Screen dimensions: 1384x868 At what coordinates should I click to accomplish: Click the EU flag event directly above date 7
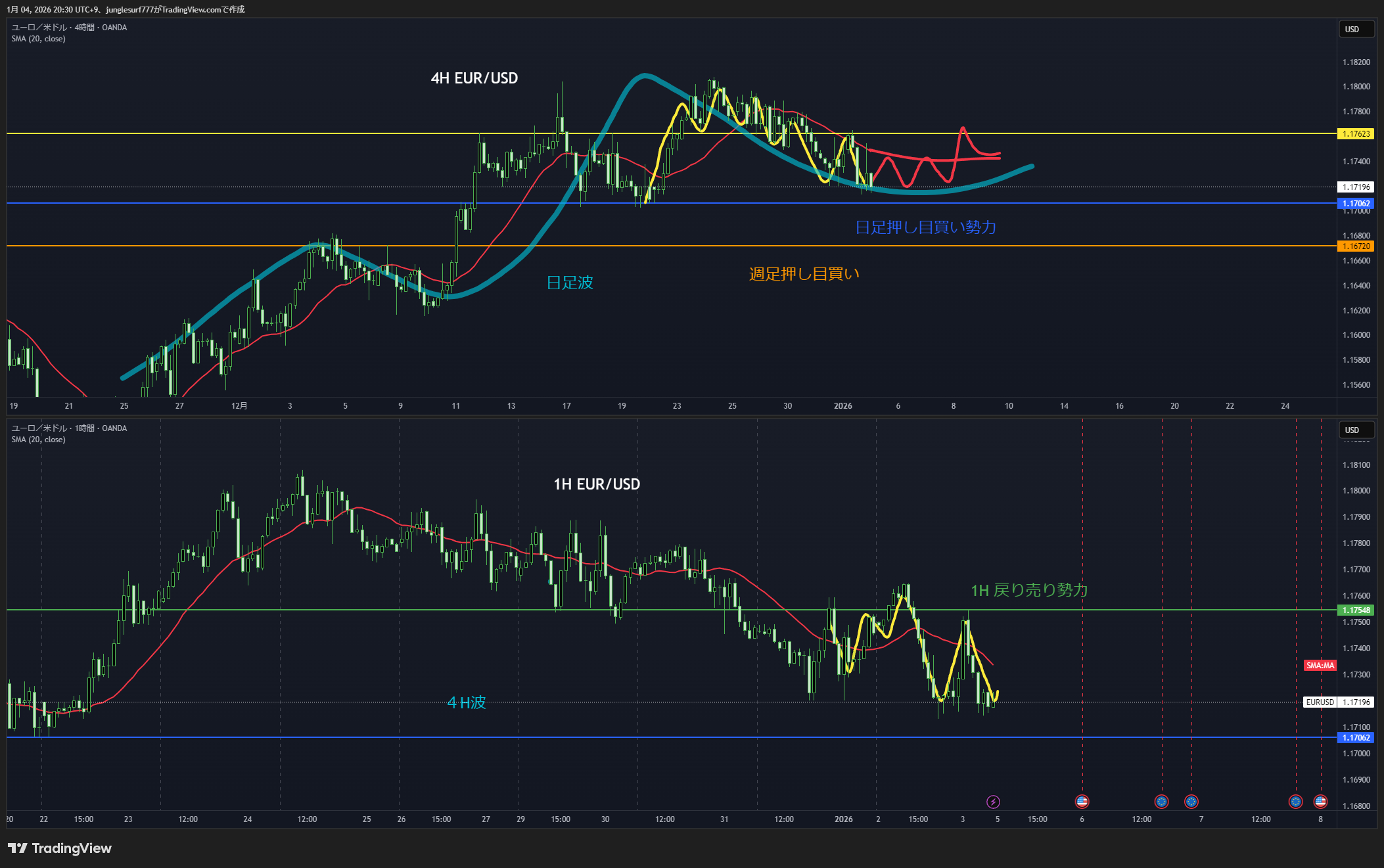coord(1191,802)
